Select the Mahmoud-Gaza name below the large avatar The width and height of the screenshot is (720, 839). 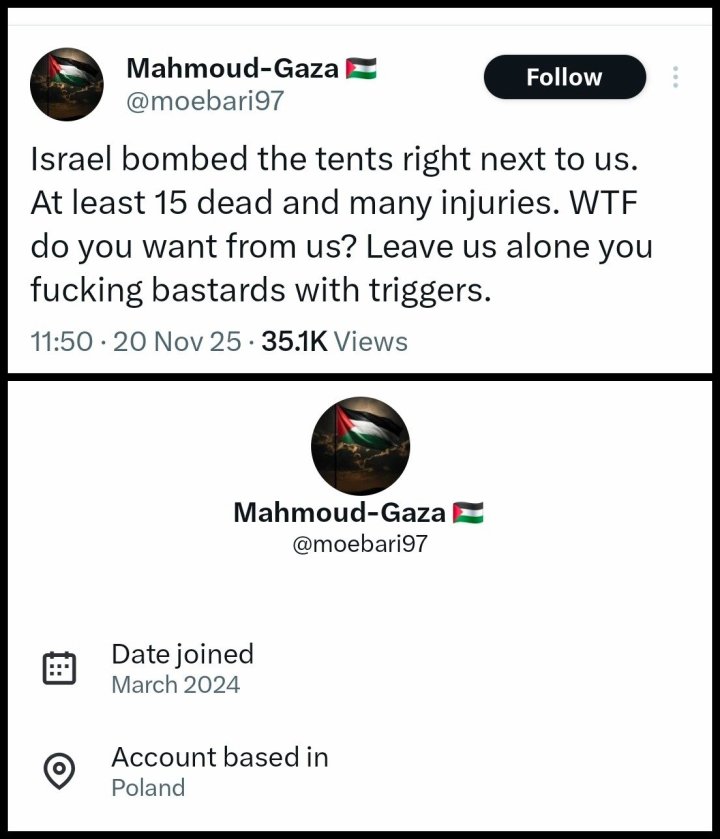(x=339, y=513)
